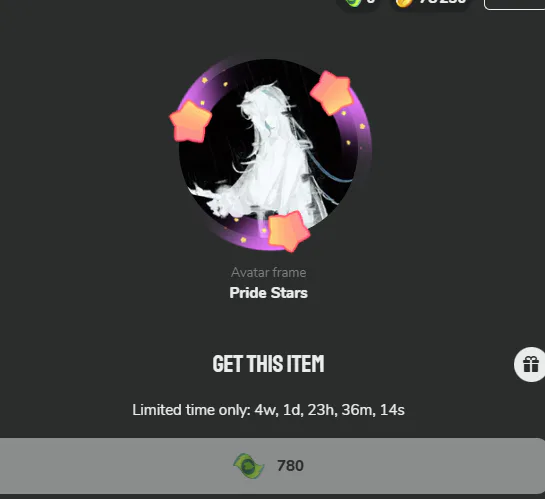Click the left-side star on the avatar frame
The height and width of the screenshot is (499, 545).
point(190,122)
